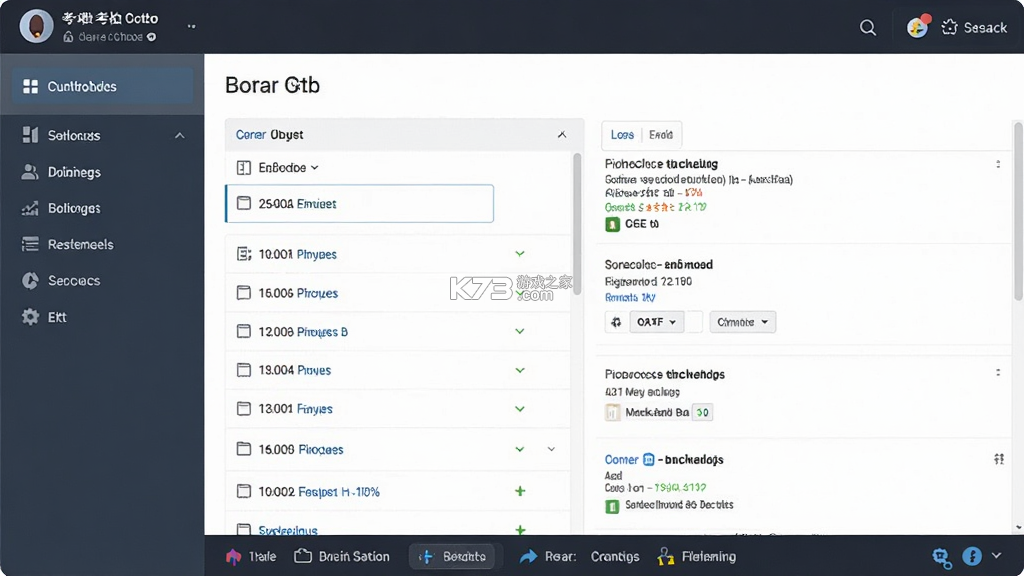This screenshot has height=576, width=1024.
Task: Select Cuntrobdes in the sidebar
Action: click(103, 86)
